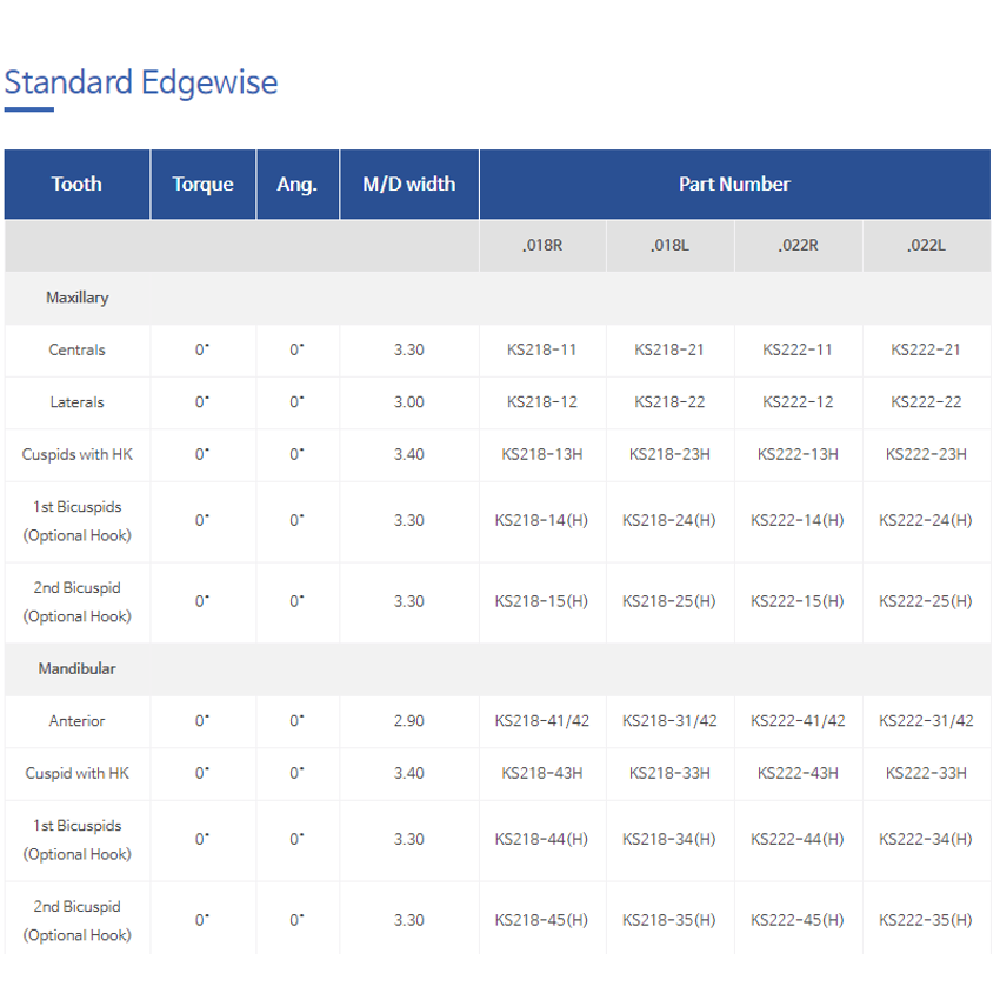Viewport: 1000px width, 1000px height.
Task: Select part number KS222-33H
Action: pos(926,773)
